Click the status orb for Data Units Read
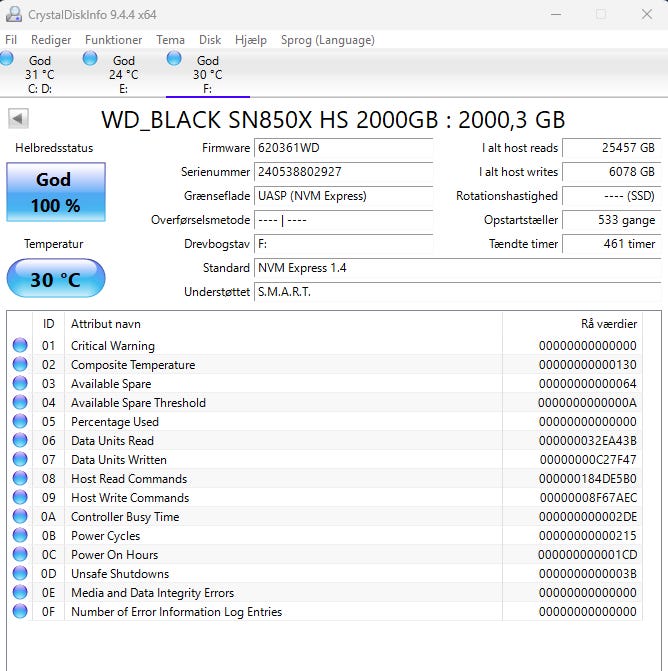 (x=20, y=440)
